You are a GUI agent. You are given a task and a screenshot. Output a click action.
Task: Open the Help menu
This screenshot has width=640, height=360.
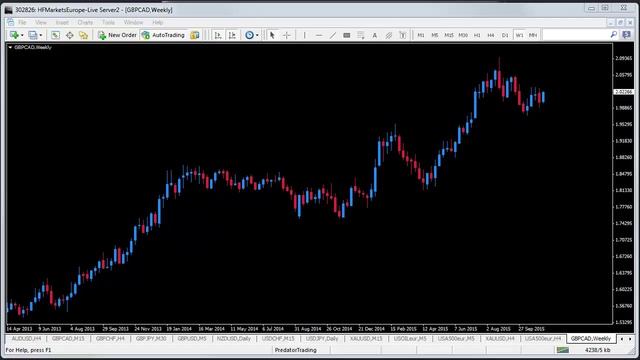point(158,22)
